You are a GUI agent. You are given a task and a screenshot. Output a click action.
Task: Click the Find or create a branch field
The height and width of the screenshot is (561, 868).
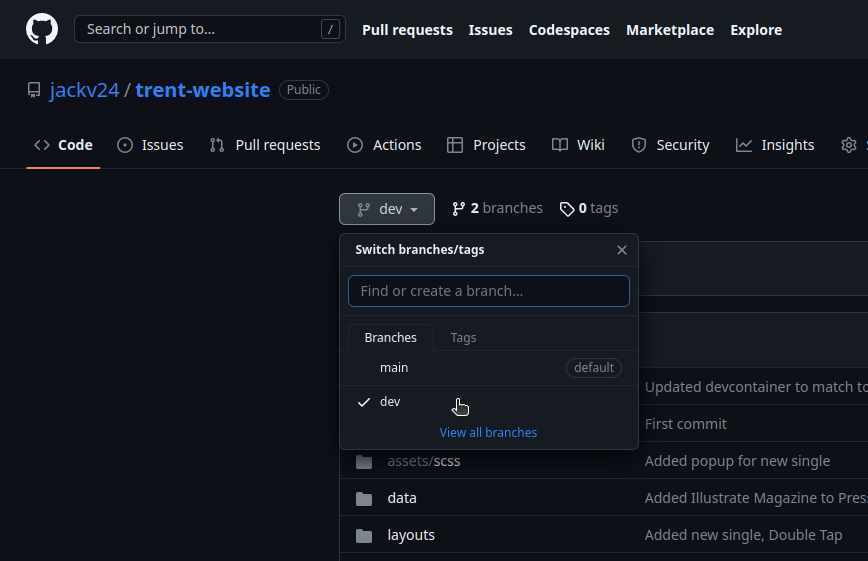tap(489, 291)
